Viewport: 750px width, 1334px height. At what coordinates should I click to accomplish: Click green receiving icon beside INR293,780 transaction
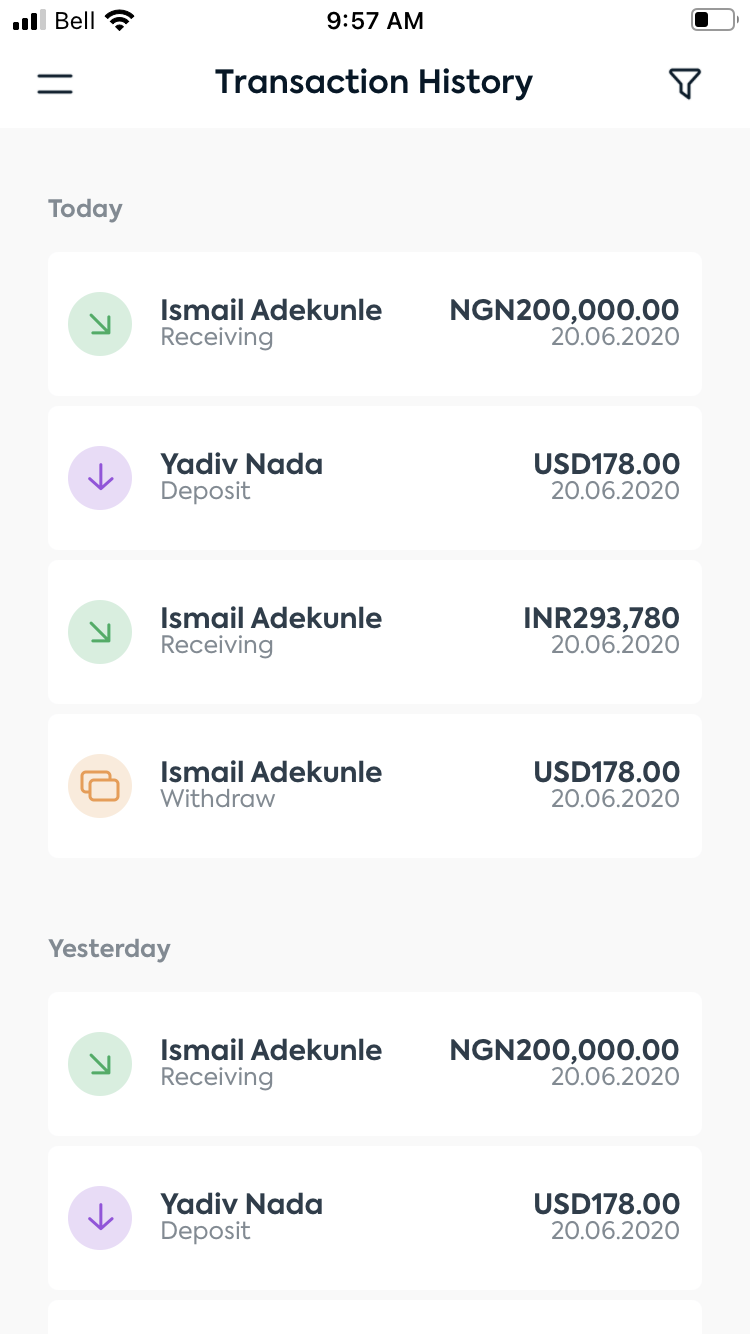100,632
